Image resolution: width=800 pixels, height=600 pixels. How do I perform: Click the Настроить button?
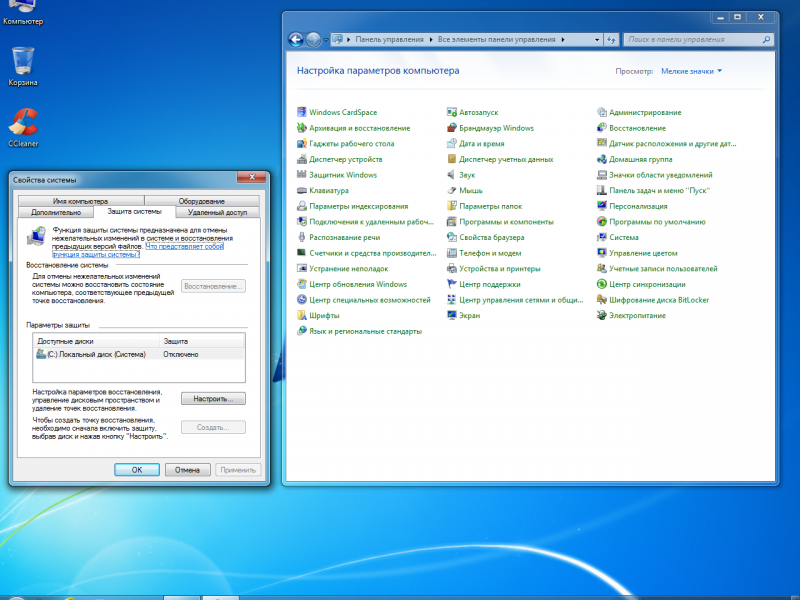pyautogui.click(x=213, y=398)
